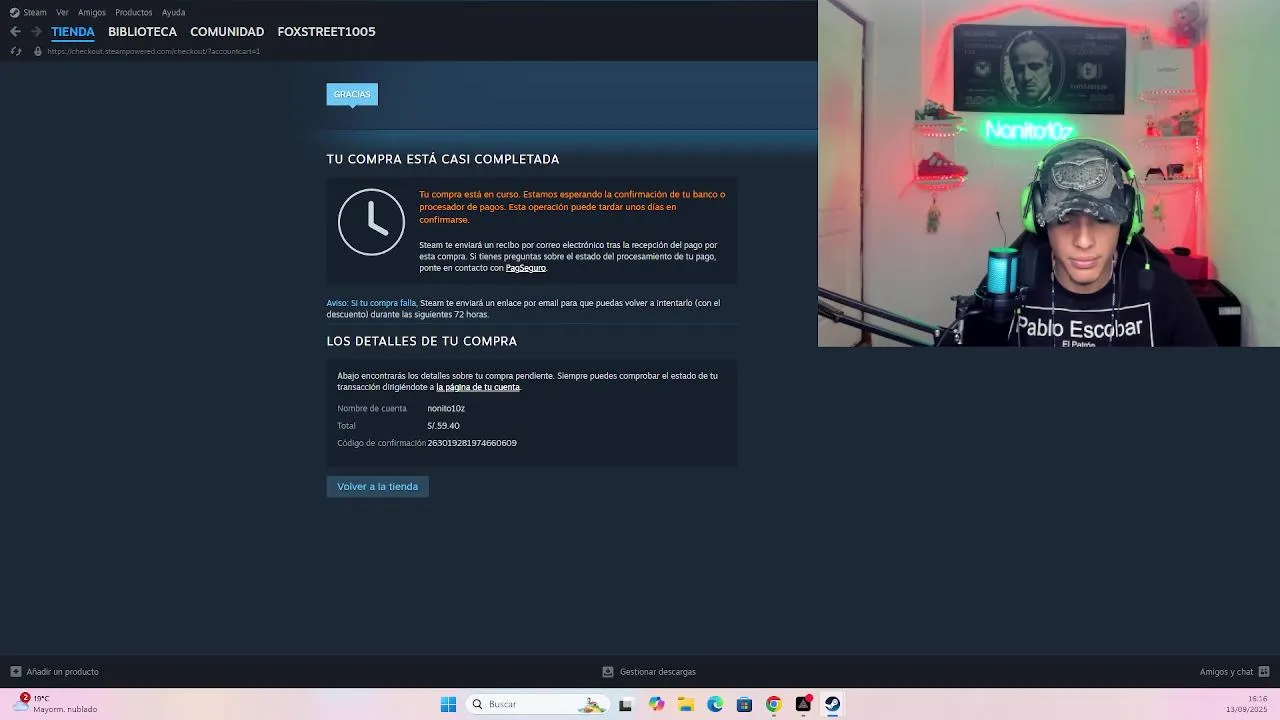
Task: Click the Código de confirmación label
Action: pos(381,443)
